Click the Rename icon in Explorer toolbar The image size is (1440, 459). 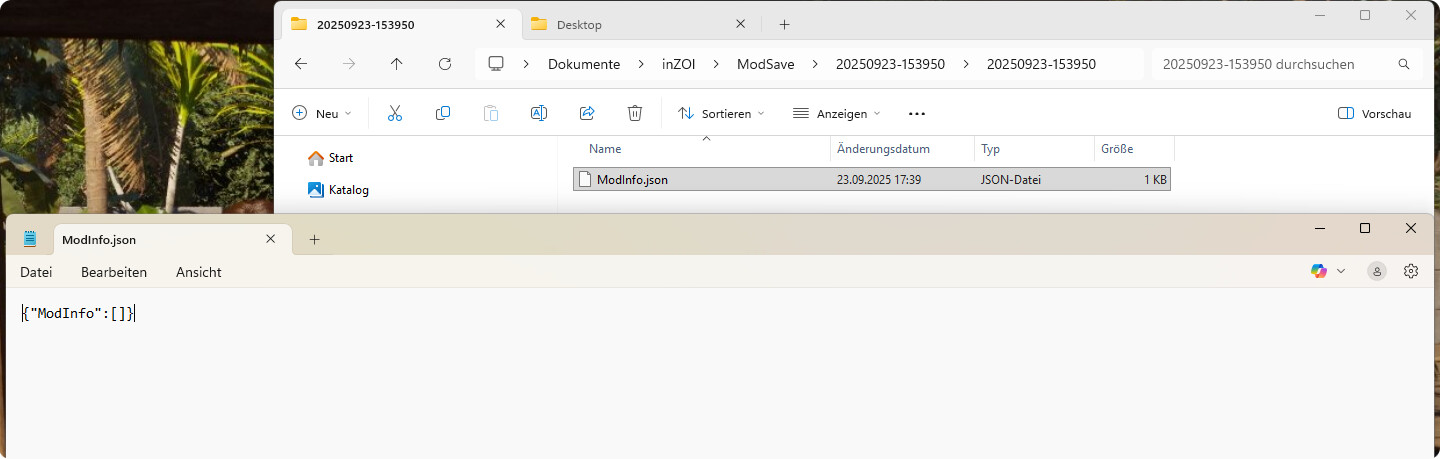(538, 114)
